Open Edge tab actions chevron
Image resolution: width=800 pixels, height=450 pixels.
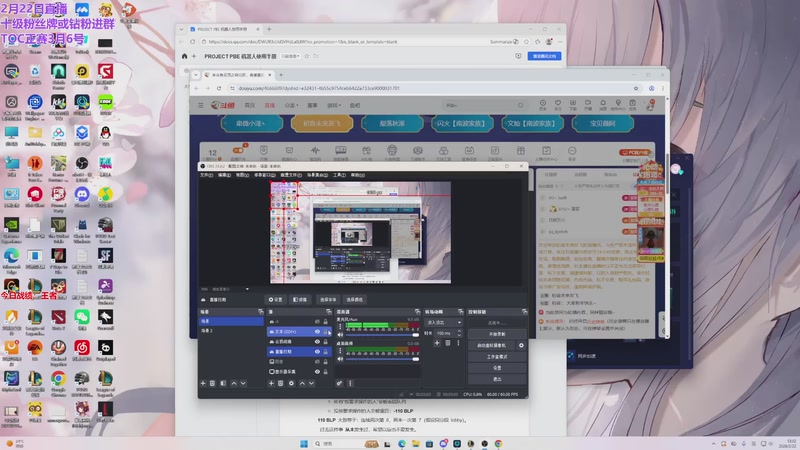click(x=181, y=30)
